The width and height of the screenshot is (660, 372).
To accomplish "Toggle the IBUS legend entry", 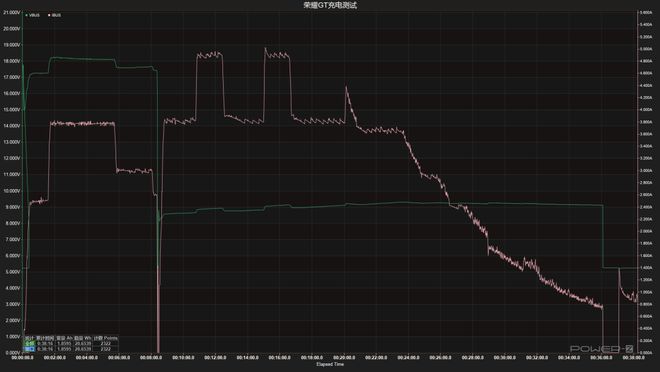I will tap(55, 15).
